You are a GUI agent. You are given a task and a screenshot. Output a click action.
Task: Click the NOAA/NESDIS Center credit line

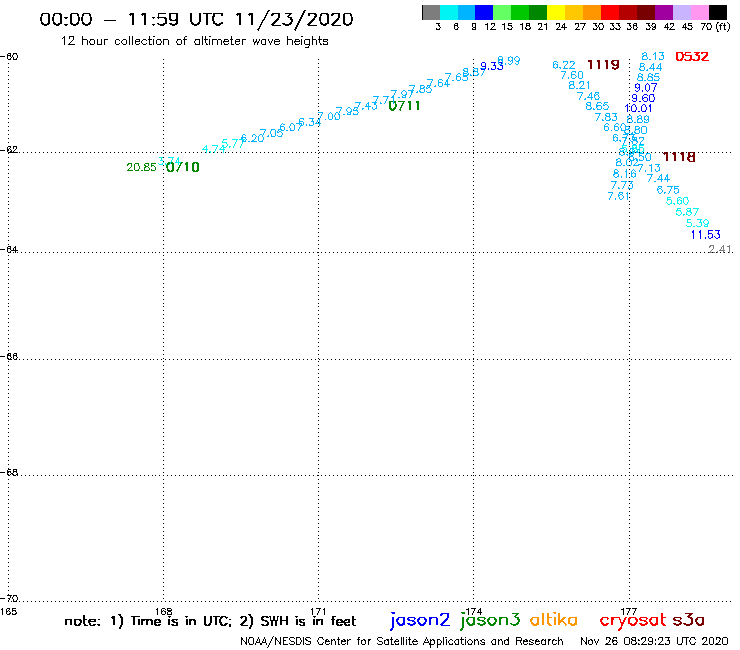click(402, 642)
